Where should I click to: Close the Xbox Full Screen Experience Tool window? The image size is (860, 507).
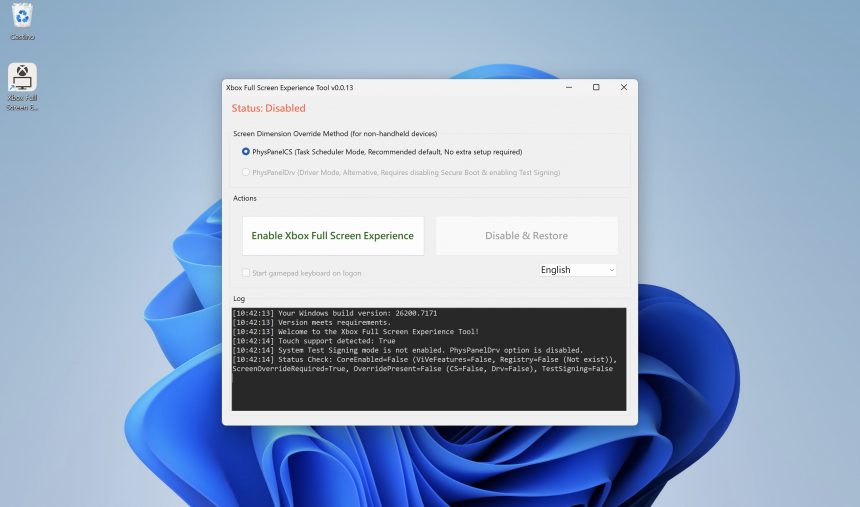coord(624,88)
